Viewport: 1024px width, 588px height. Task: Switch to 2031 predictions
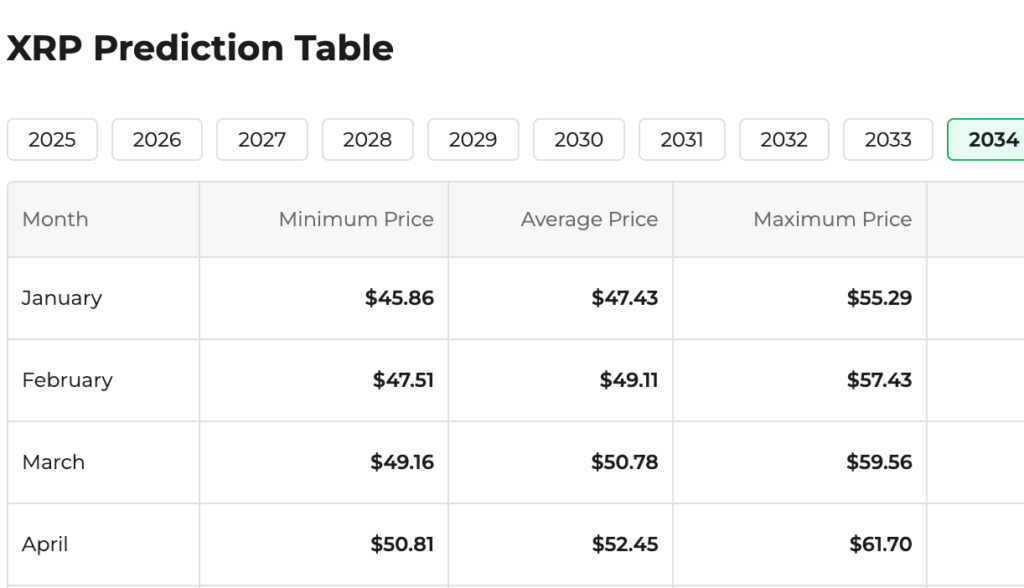click(x=682, y=140)
